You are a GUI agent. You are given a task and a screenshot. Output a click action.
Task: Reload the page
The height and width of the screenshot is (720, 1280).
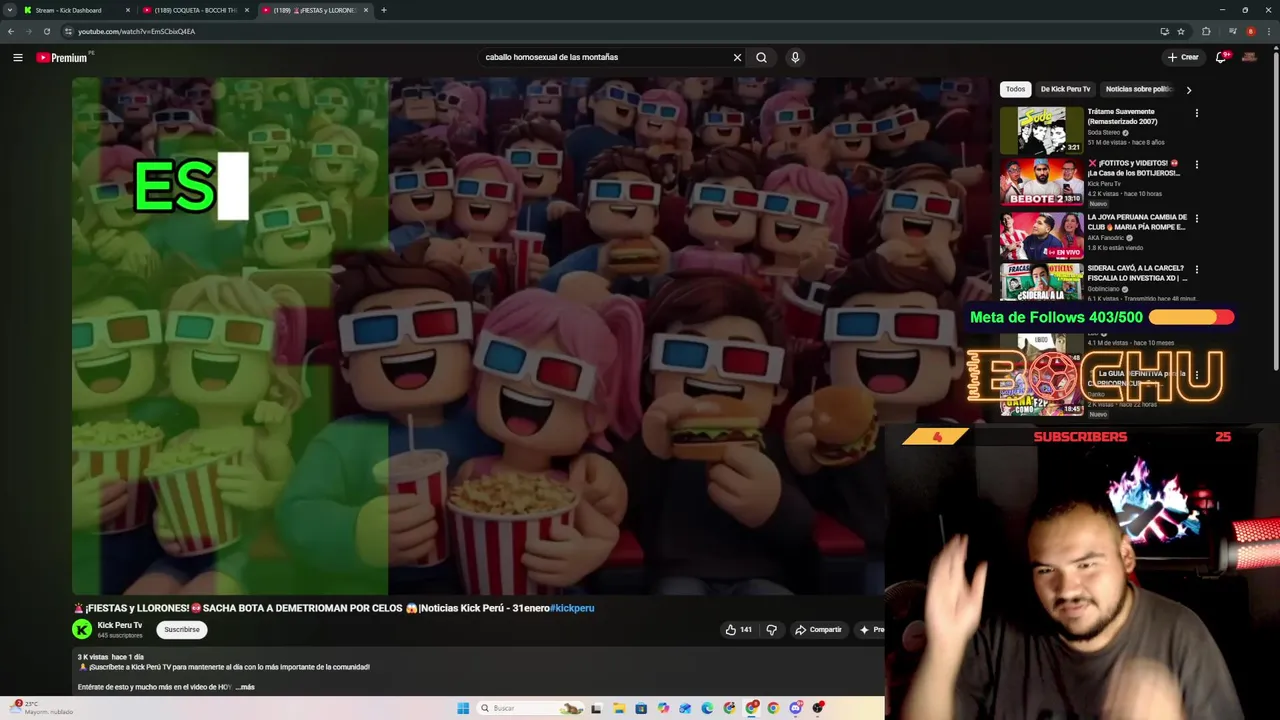46,31
